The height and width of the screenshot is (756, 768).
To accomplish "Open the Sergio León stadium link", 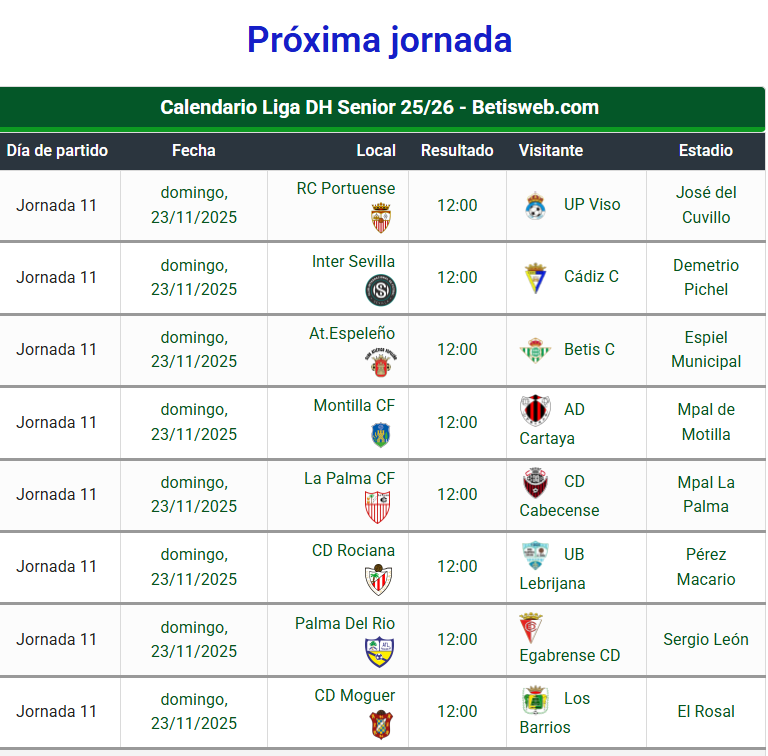I will tap(706, 639).
